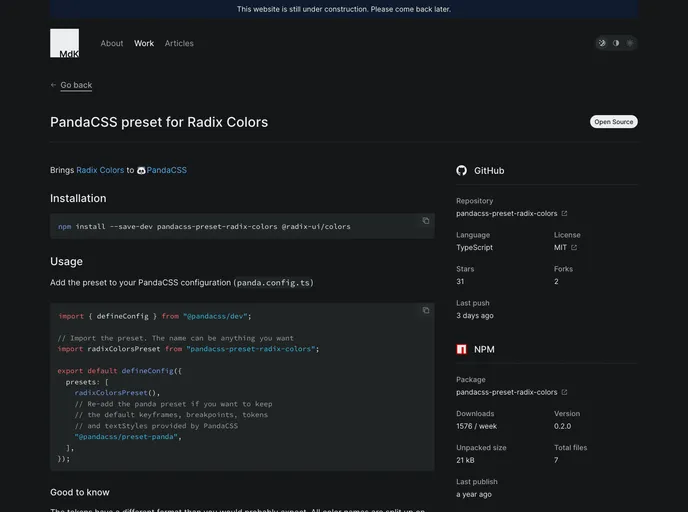Open the Work section
The image size is (688, 512).
[144, 43]
